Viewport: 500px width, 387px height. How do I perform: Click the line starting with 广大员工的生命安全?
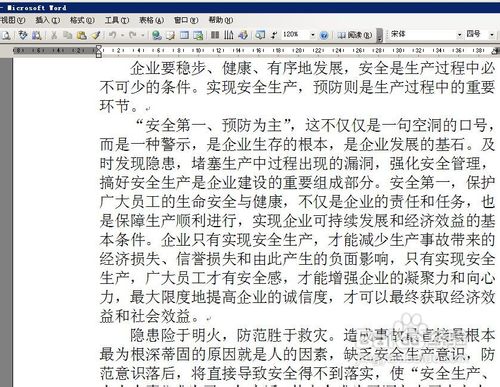point(297,202)
